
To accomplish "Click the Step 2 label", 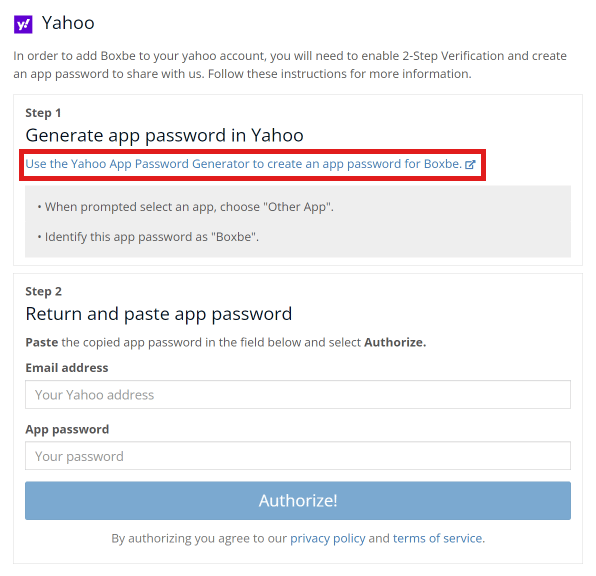I will click(x=43, y=291).
